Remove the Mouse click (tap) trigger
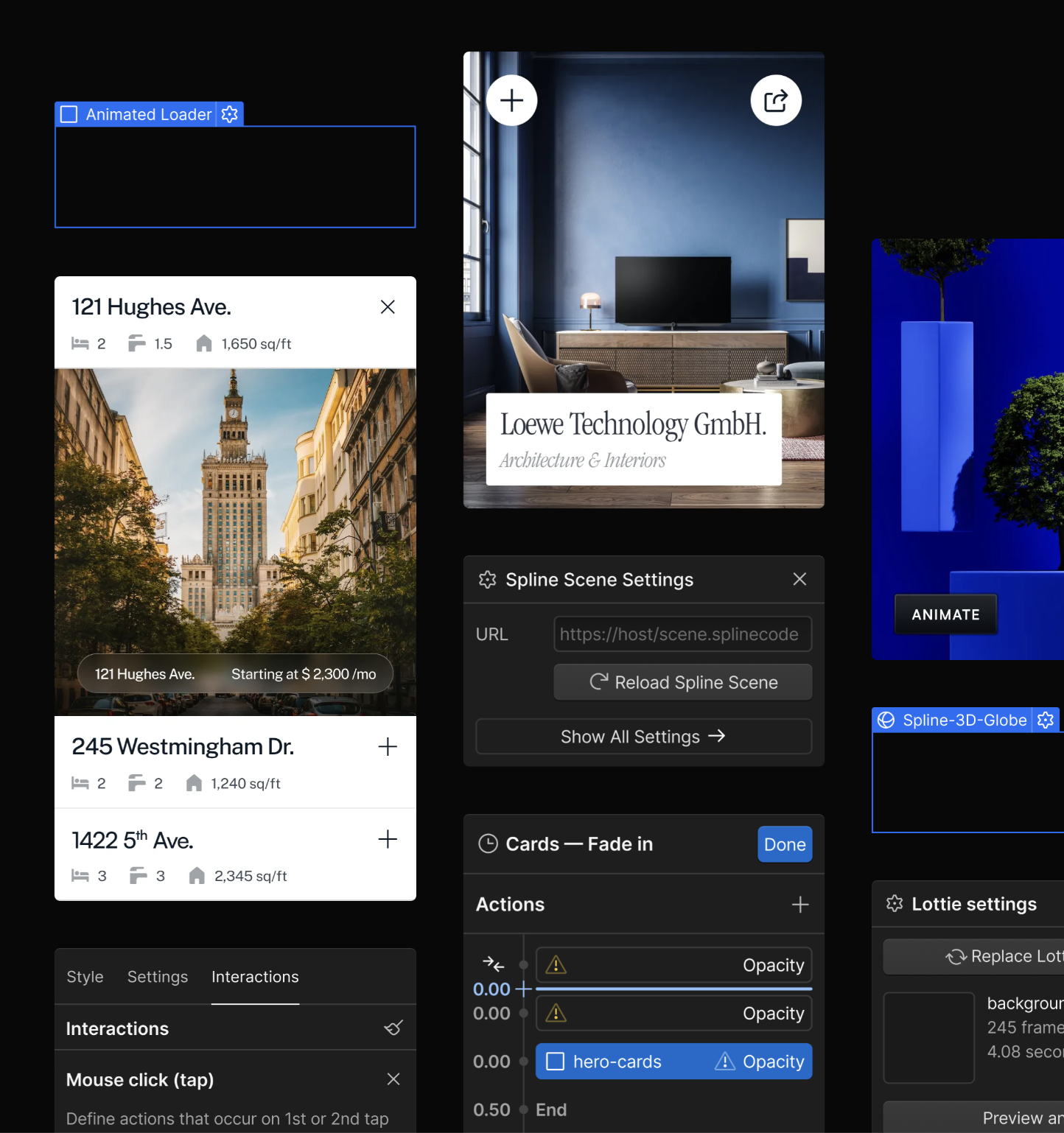This screenshot has width=1064, height=1133. tap(393, 1079)
